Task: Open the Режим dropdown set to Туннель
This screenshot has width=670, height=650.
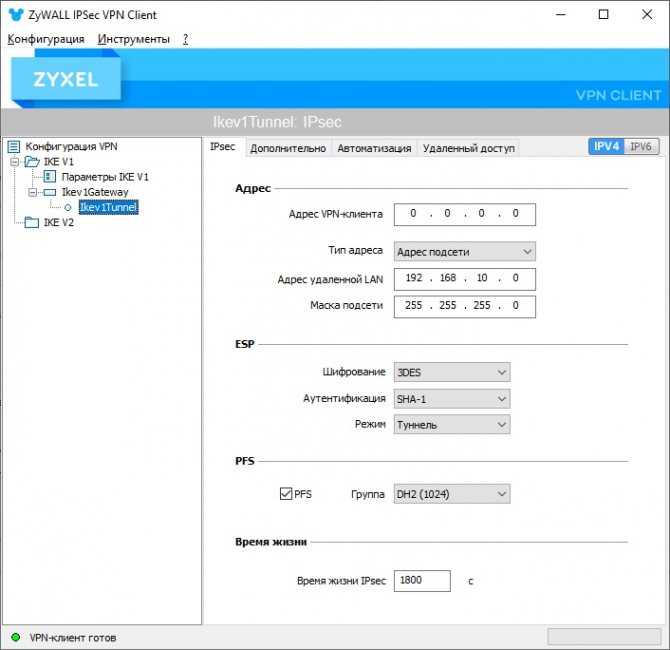Action: 452,425
